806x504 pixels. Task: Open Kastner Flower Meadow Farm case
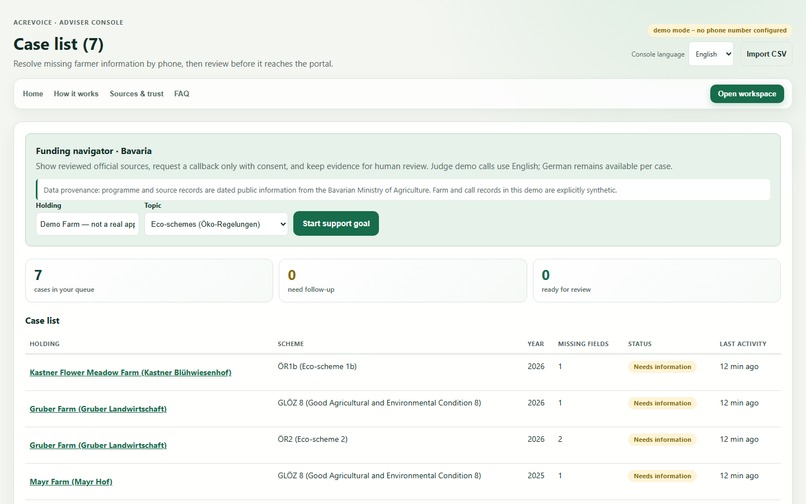click(x=131, y=372)
